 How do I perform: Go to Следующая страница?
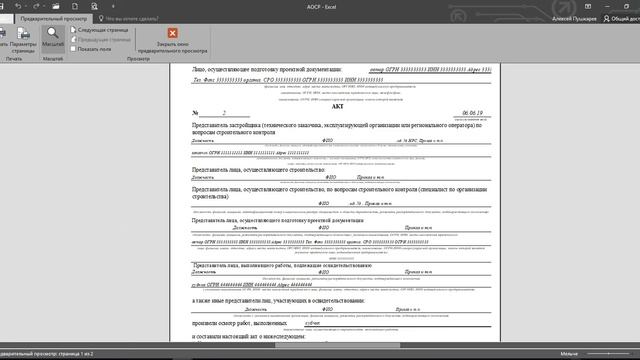click(99, 30)
